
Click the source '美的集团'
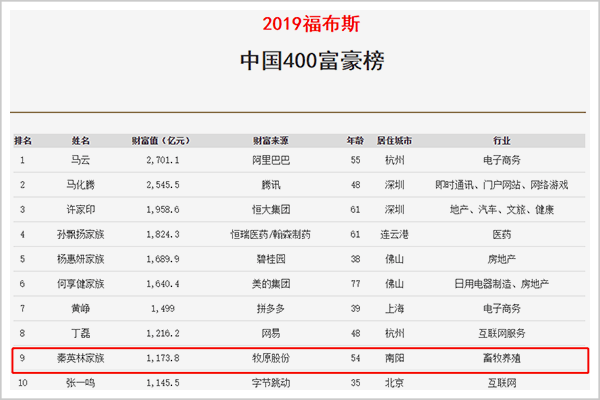pos(271,284)
